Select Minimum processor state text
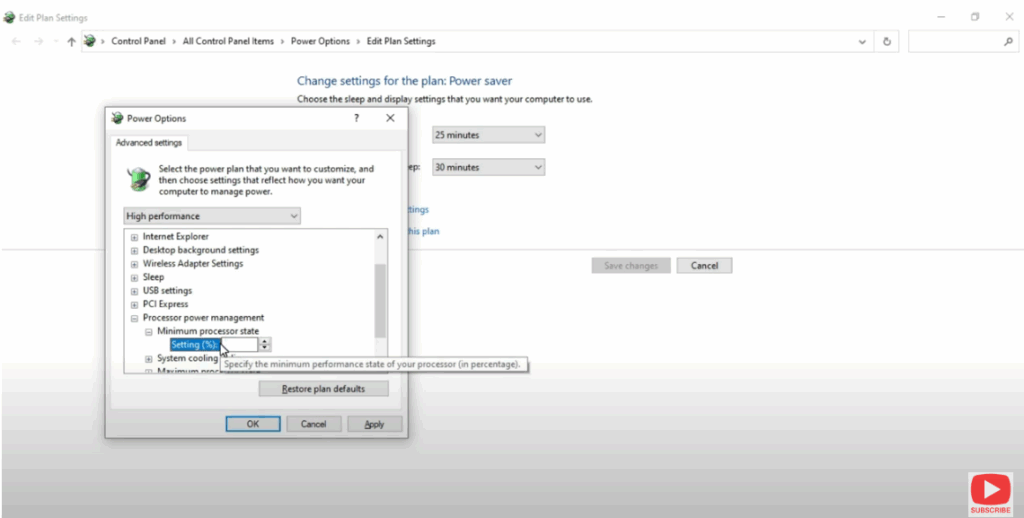This screenshot has height=518, width=1024. coord(208,331)
